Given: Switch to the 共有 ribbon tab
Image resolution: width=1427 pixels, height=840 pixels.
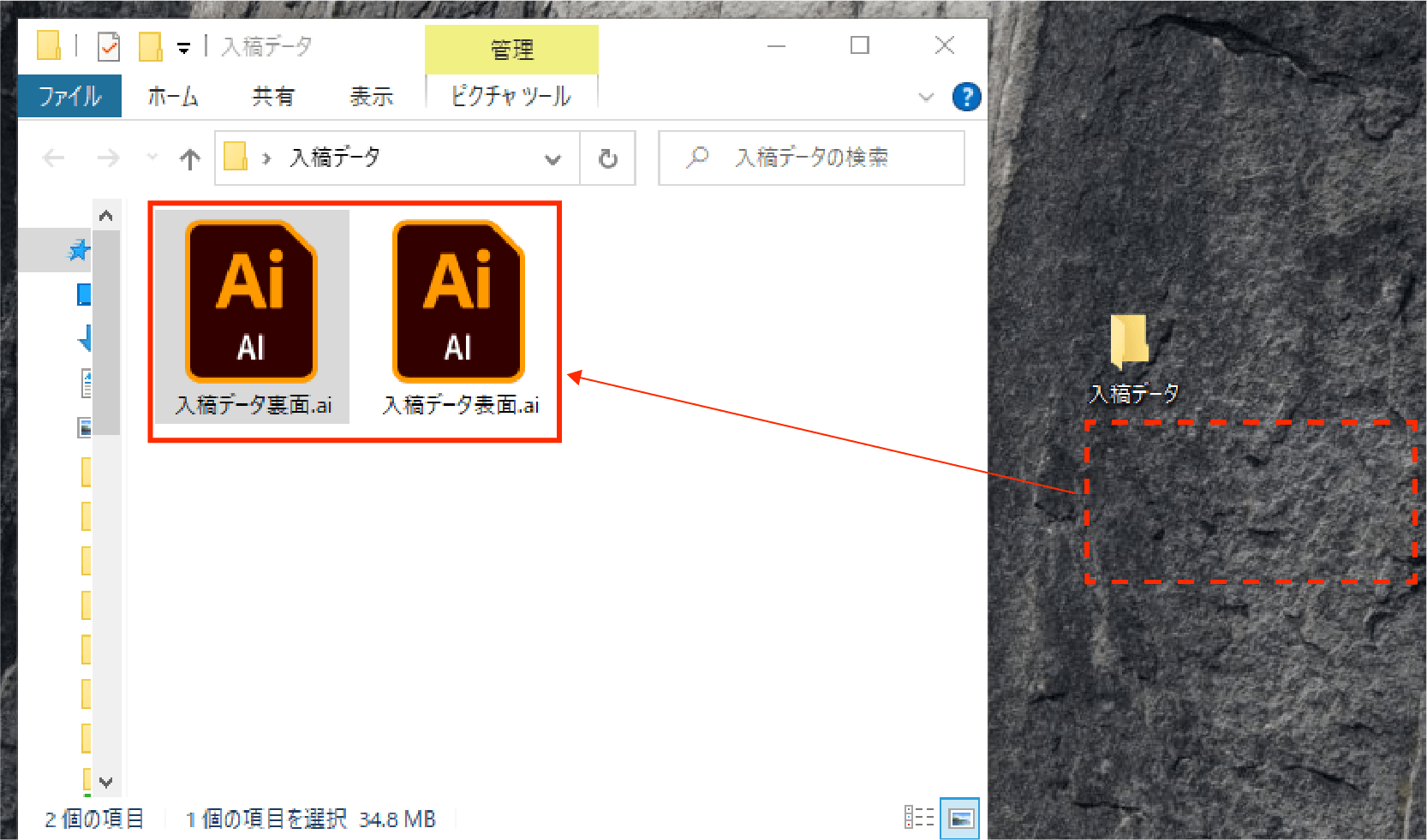Looking at the screenshot, I should 273,97.
